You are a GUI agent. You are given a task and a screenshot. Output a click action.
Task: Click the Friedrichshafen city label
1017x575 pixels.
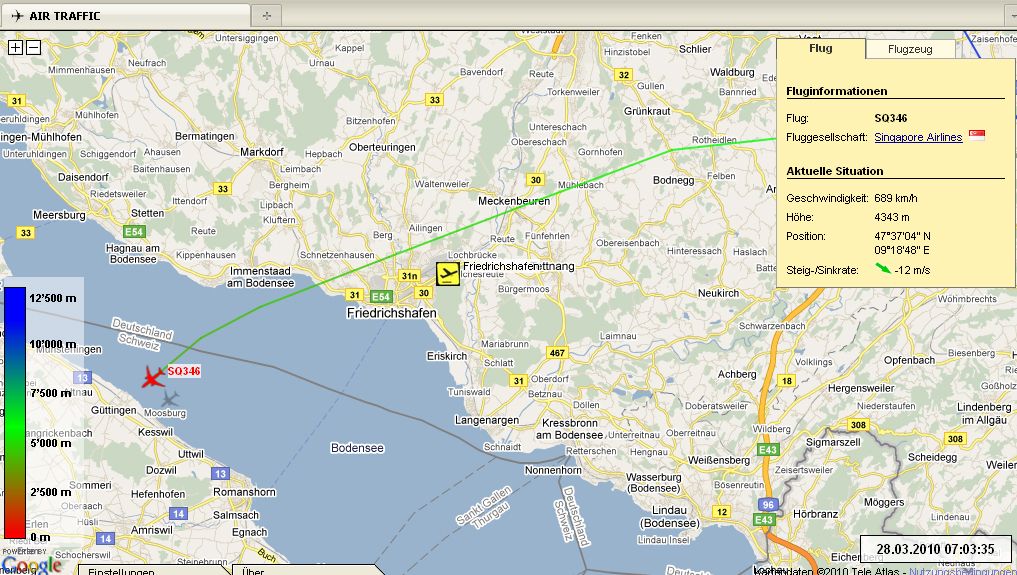[x=392, y=313]
